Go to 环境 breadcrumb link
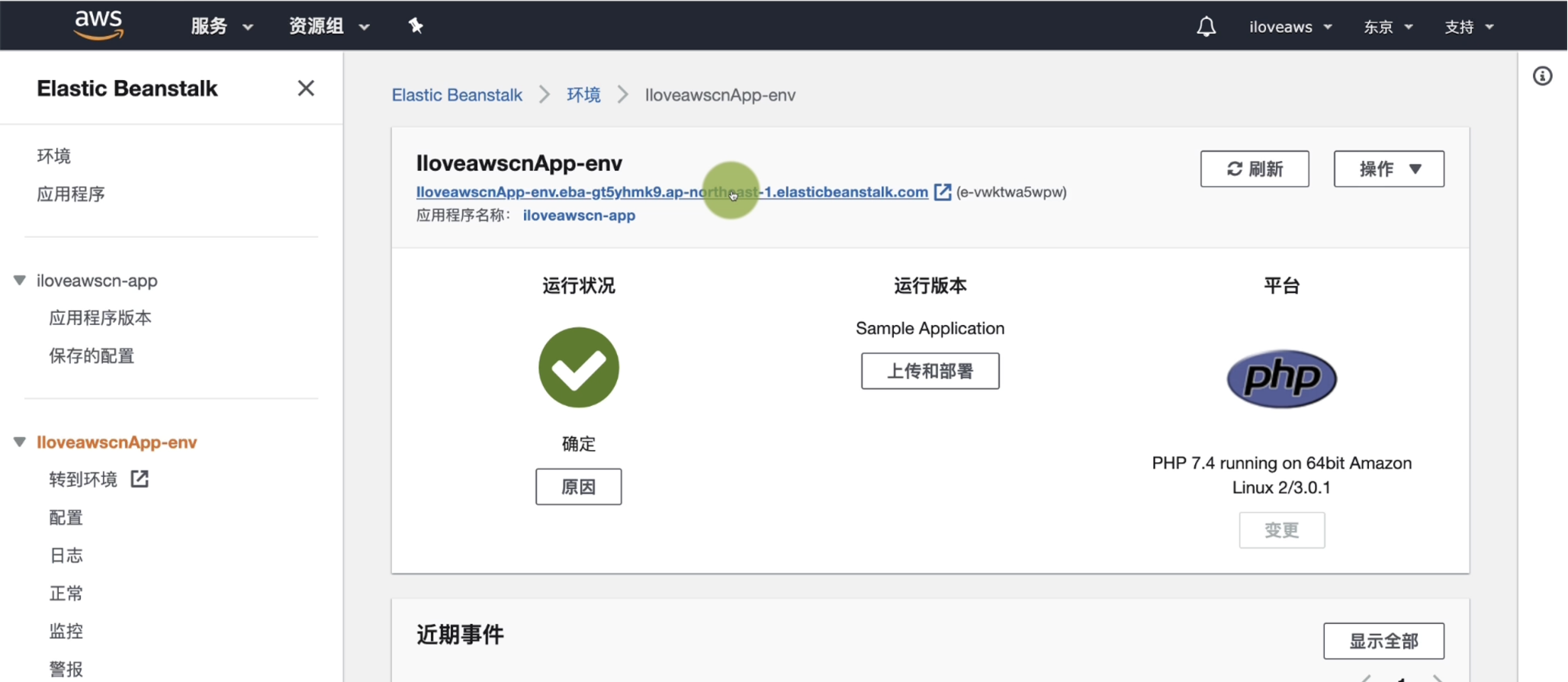This screenshot has height=682, width=1568. click(x=583, y=95)
